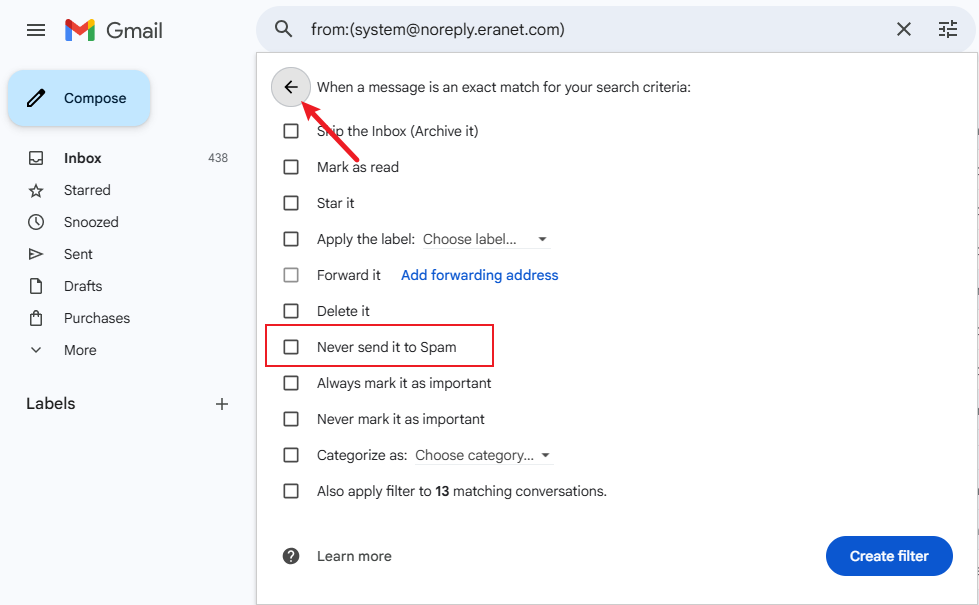Open the Inbox folder

click(x=83, y=158)
